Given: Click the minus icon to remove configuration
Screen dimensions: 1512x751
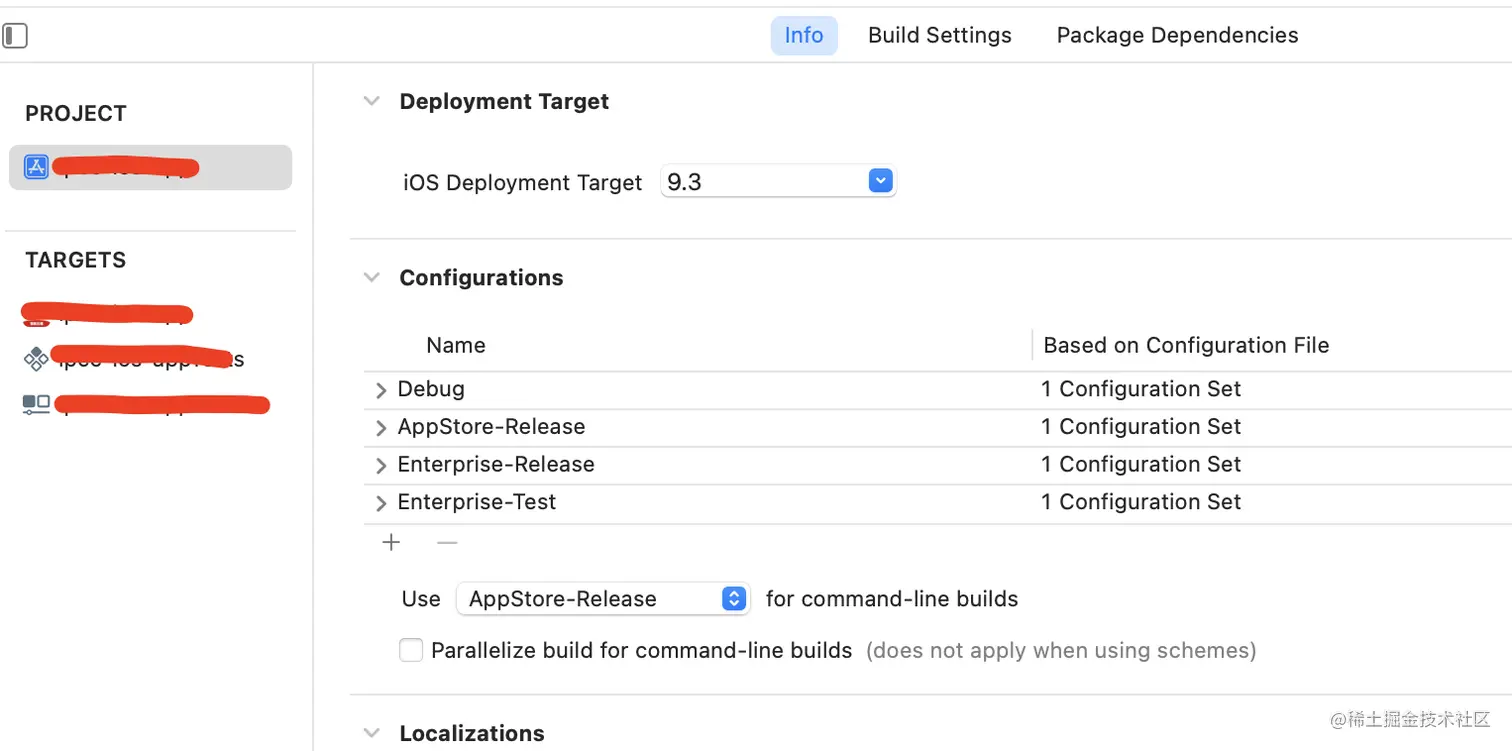Looking at the screenshot, I should click(x=447, y=542).
